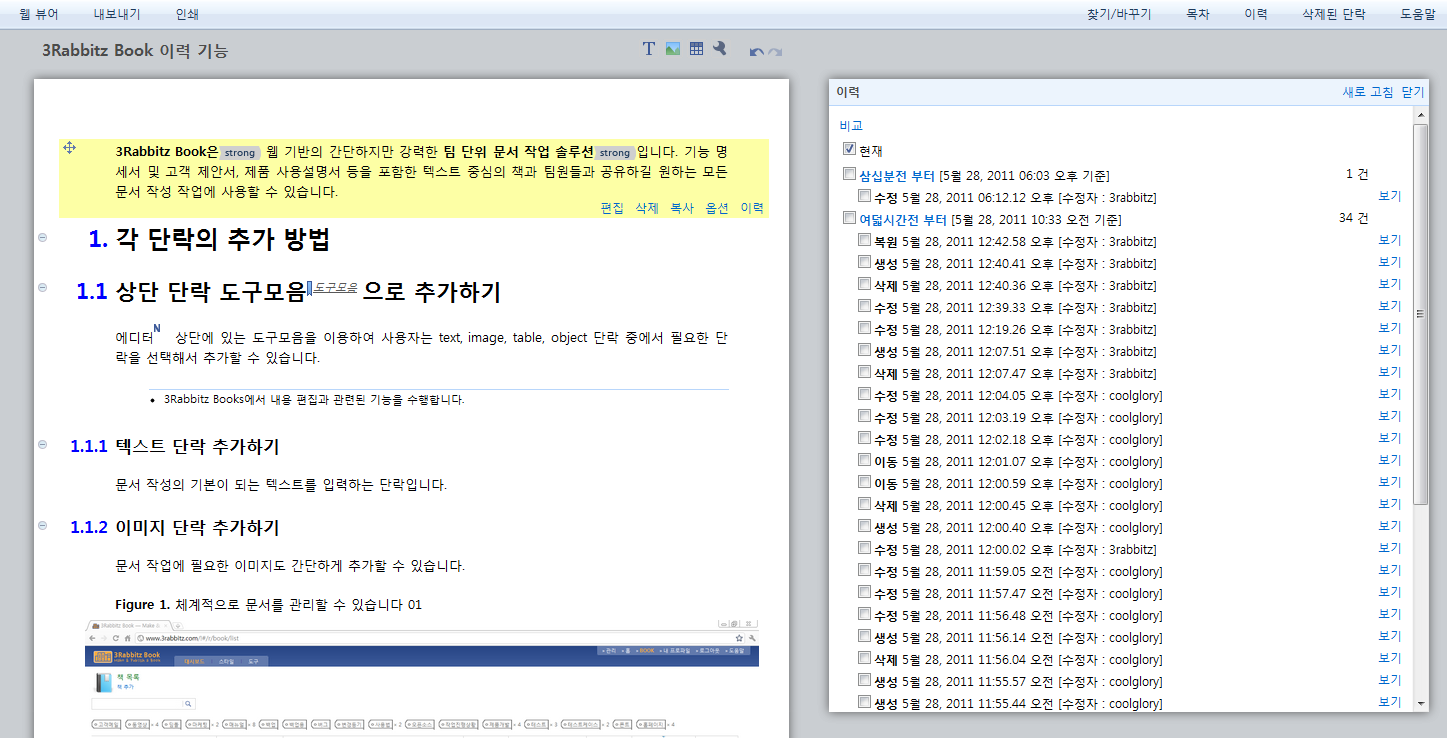Open the 목차 menu item
The image size is (1447, 738).
(1198, 14)
